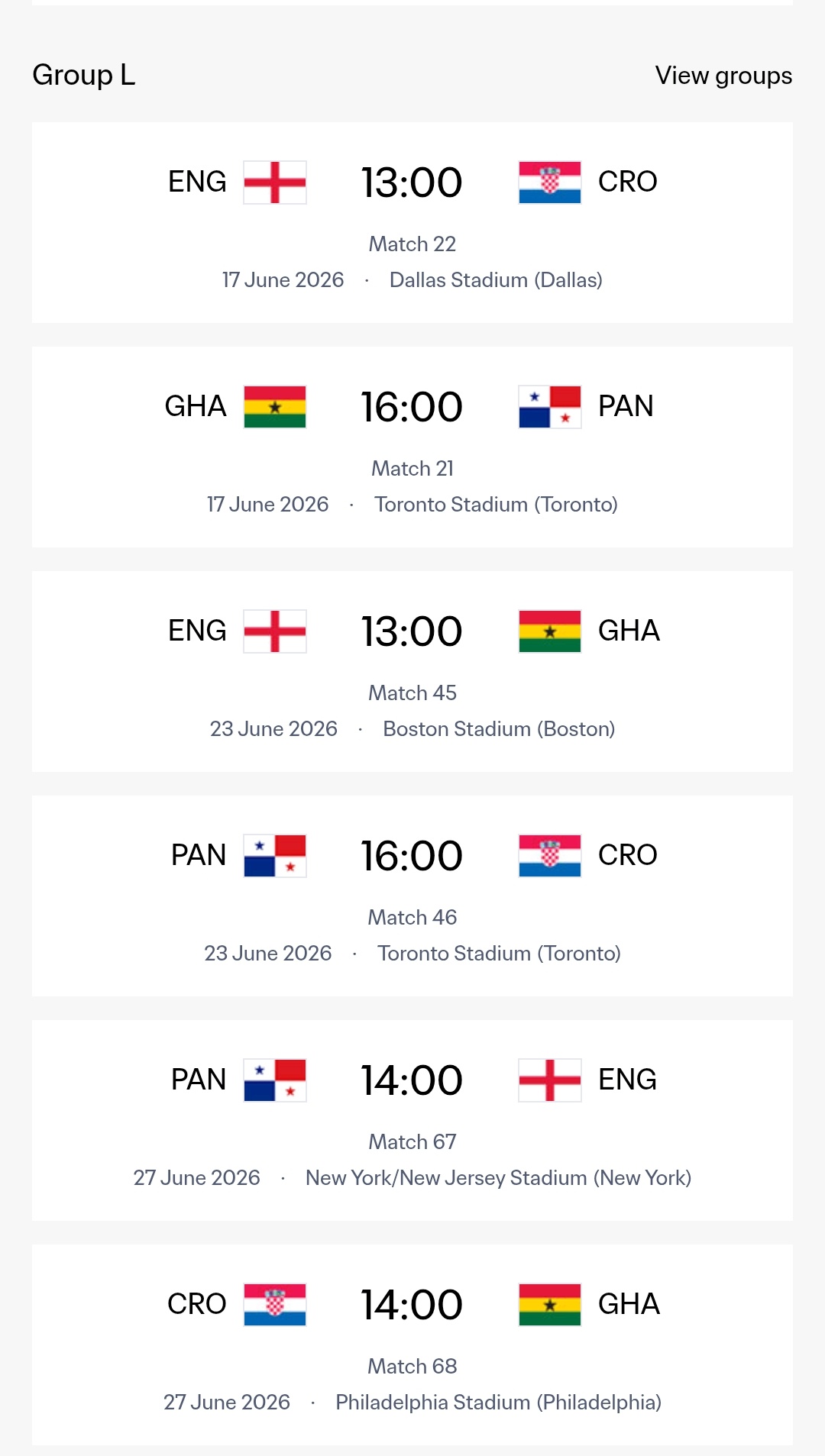The image size is (825, 1456).
Task: Open the Match 22 card label
Action: tap(412, 244)
